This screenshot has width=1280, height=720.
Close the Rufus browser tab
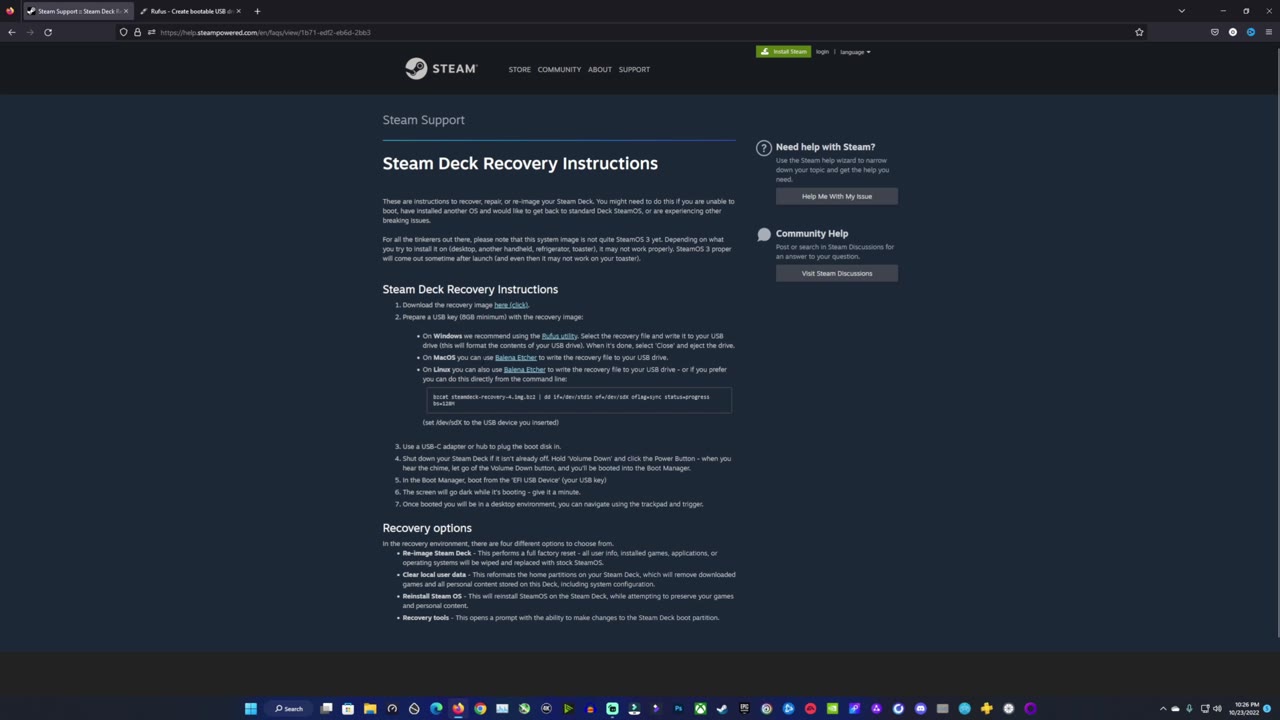tap(238, 11)
